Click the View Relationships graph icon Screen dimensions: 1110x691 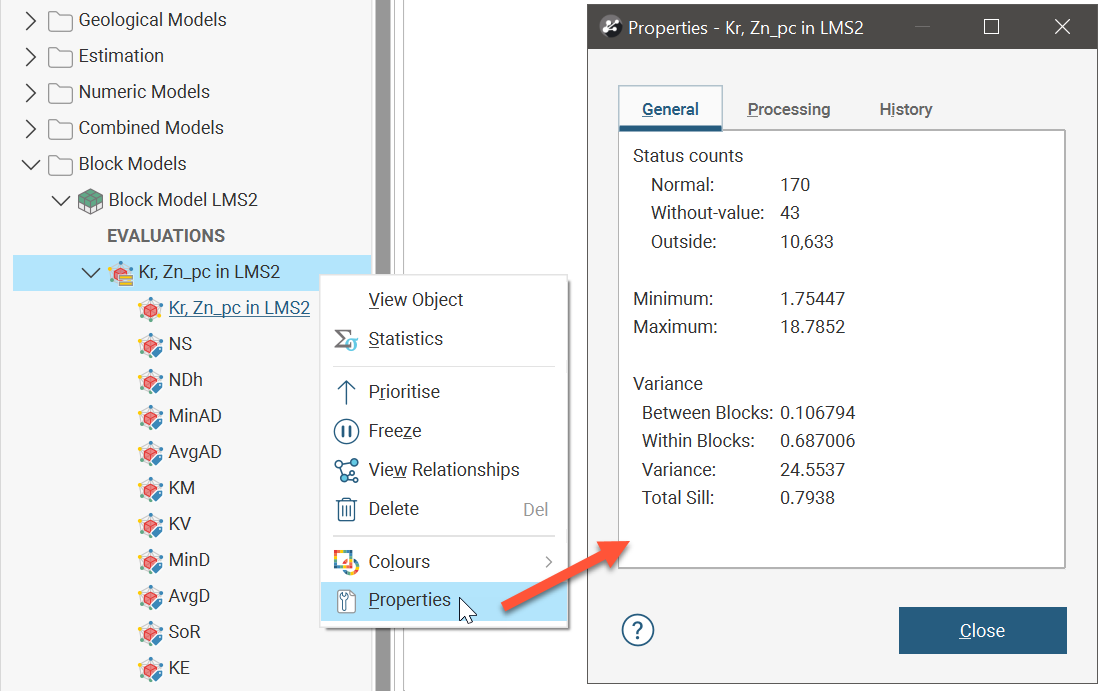click(346, 470)
